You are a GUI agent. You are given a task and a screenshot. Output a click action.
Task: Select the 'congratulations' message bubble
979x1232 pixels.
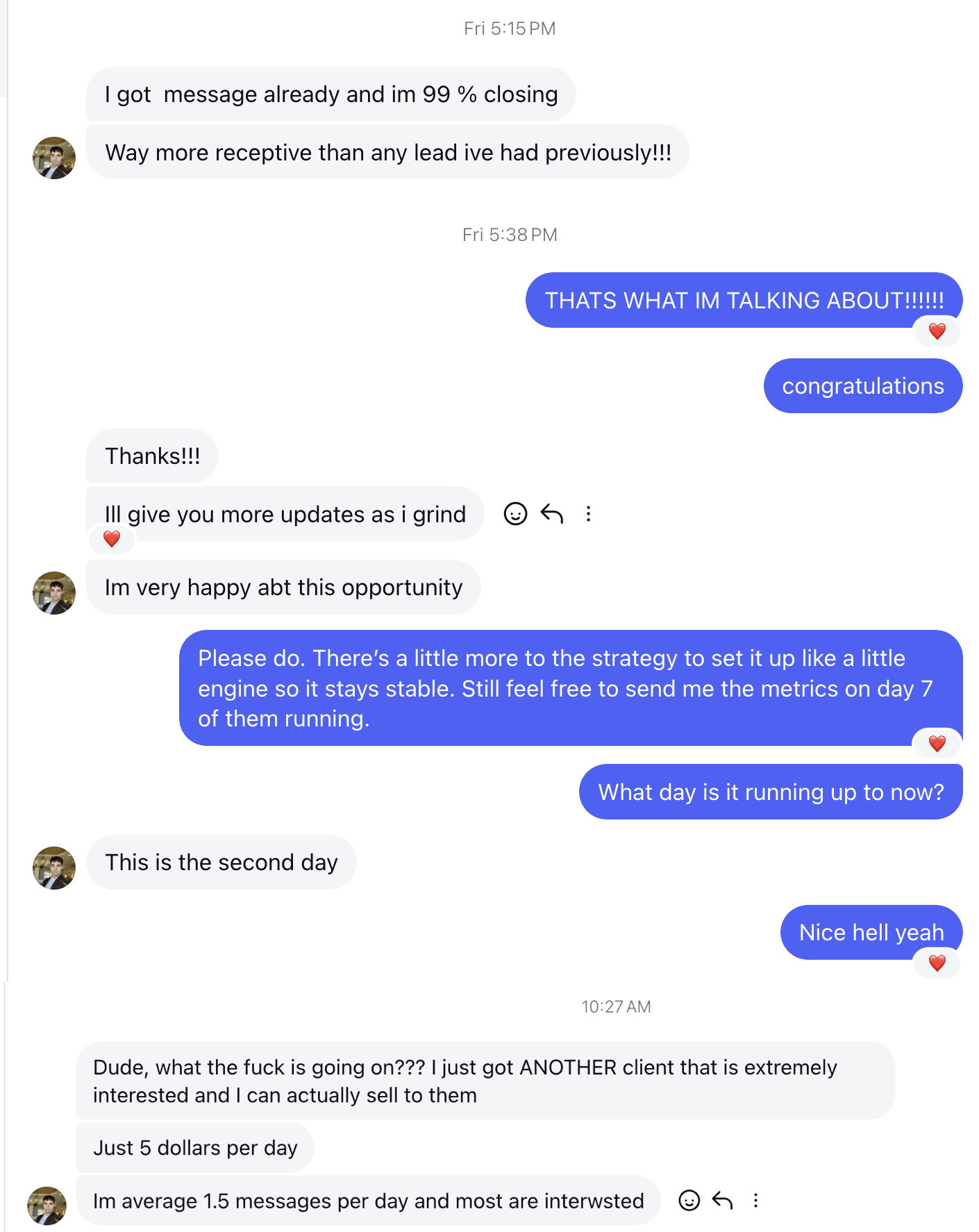pos(862,386)
